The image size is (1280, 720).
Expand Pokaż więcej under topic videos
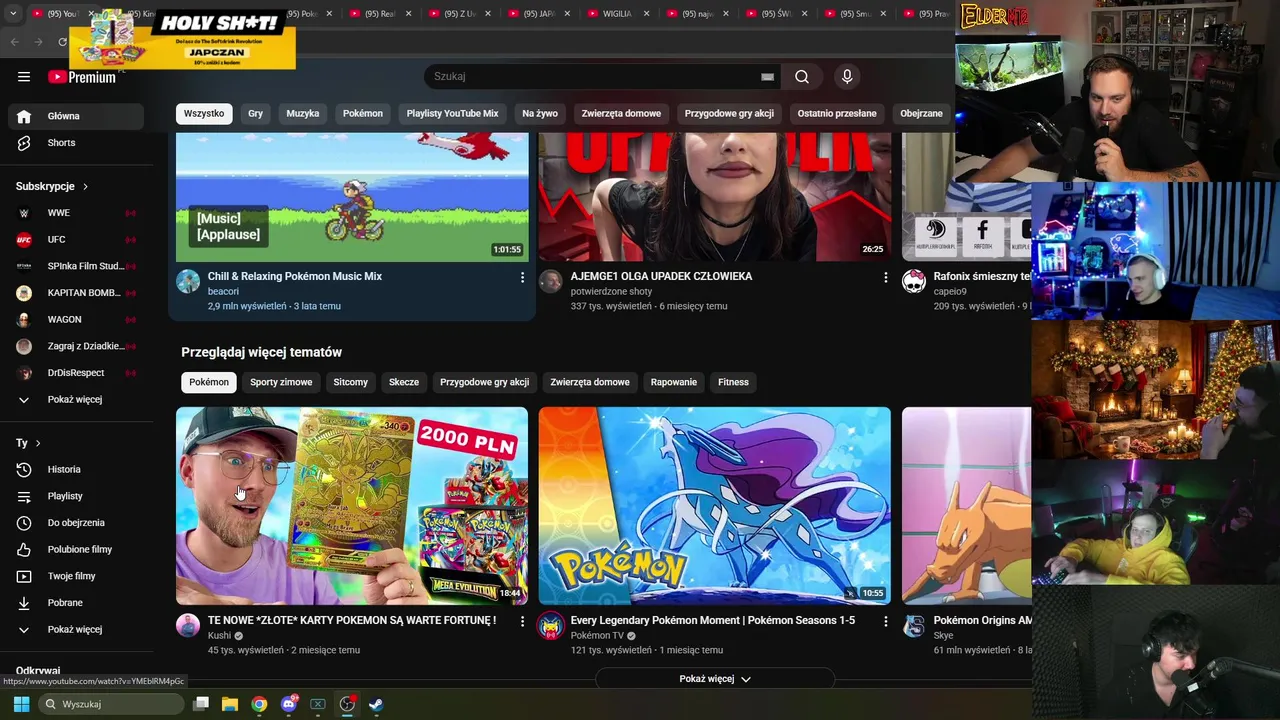(x=715, y=679)
